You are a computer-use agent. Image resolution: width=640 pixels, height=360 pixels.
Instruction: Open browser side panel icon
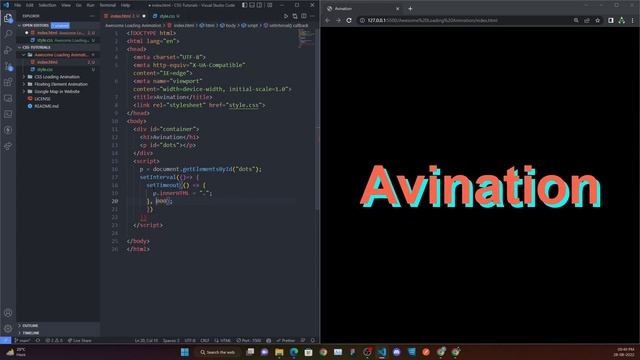point(611,20)
